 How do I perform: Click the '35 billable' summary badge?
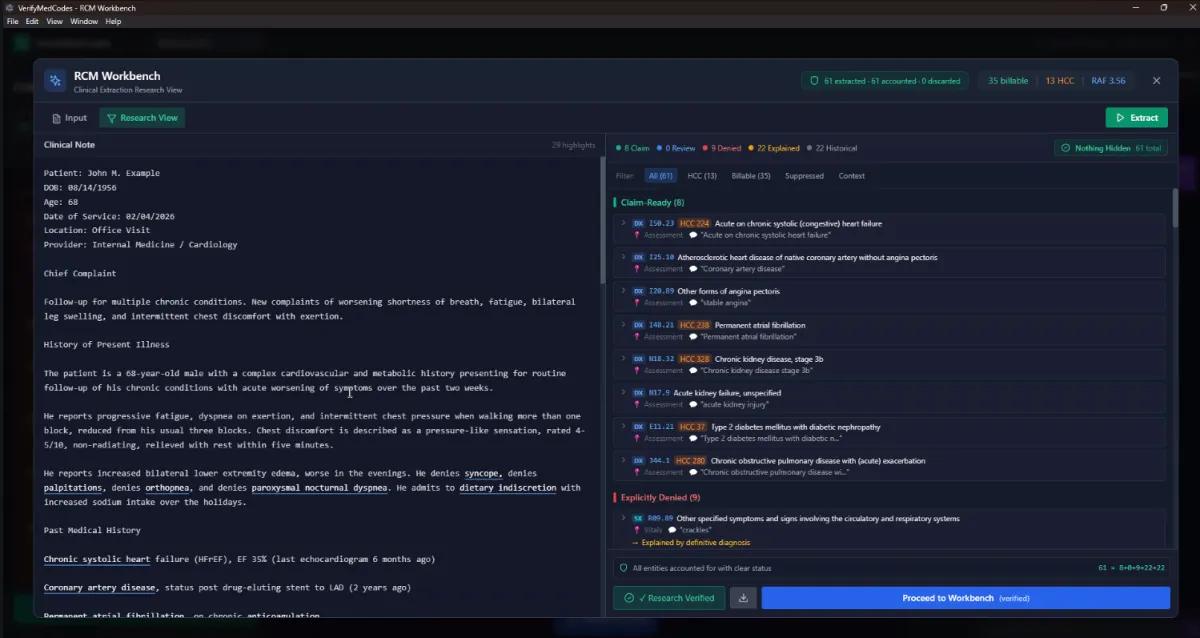[1008, 81]
